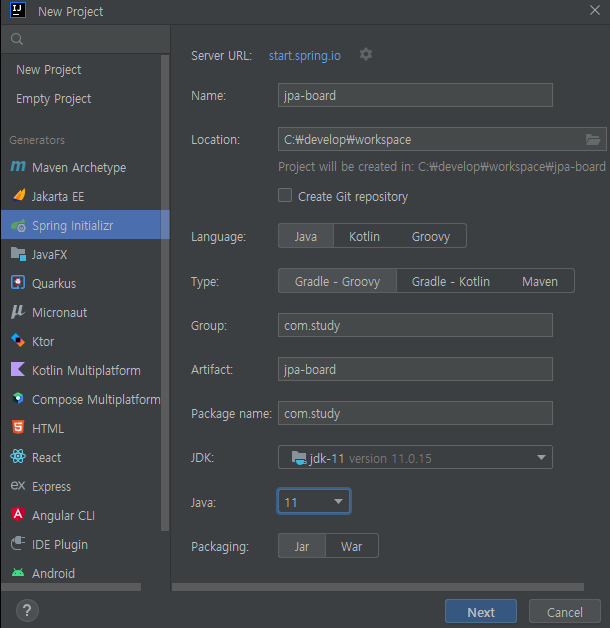Open help with question mark button
Viewport: 610px width, 628px height.
(x=27, y=610)
